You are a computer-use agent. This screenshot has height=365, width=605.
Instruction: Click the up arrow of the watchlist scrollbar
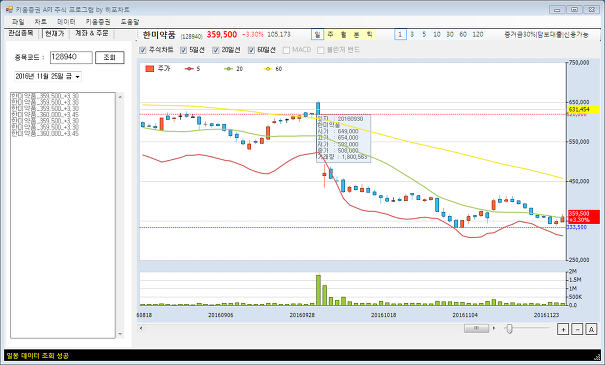coord(120,97)
